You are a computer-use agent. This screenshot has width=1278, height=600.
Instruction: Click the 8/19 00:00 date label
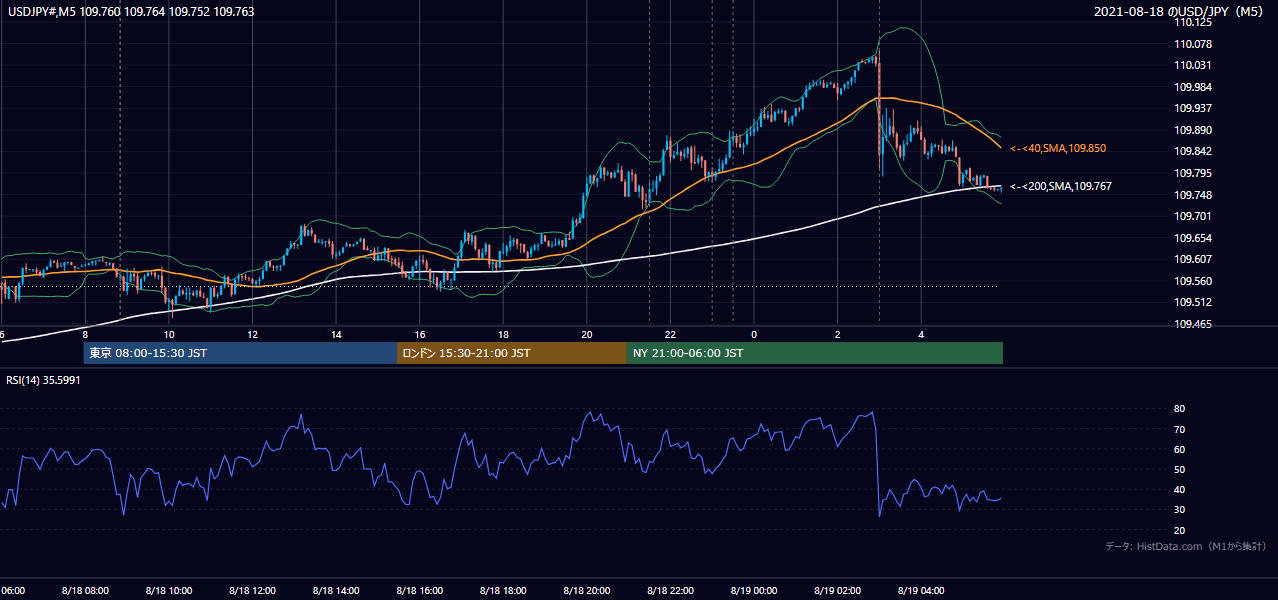754,591
